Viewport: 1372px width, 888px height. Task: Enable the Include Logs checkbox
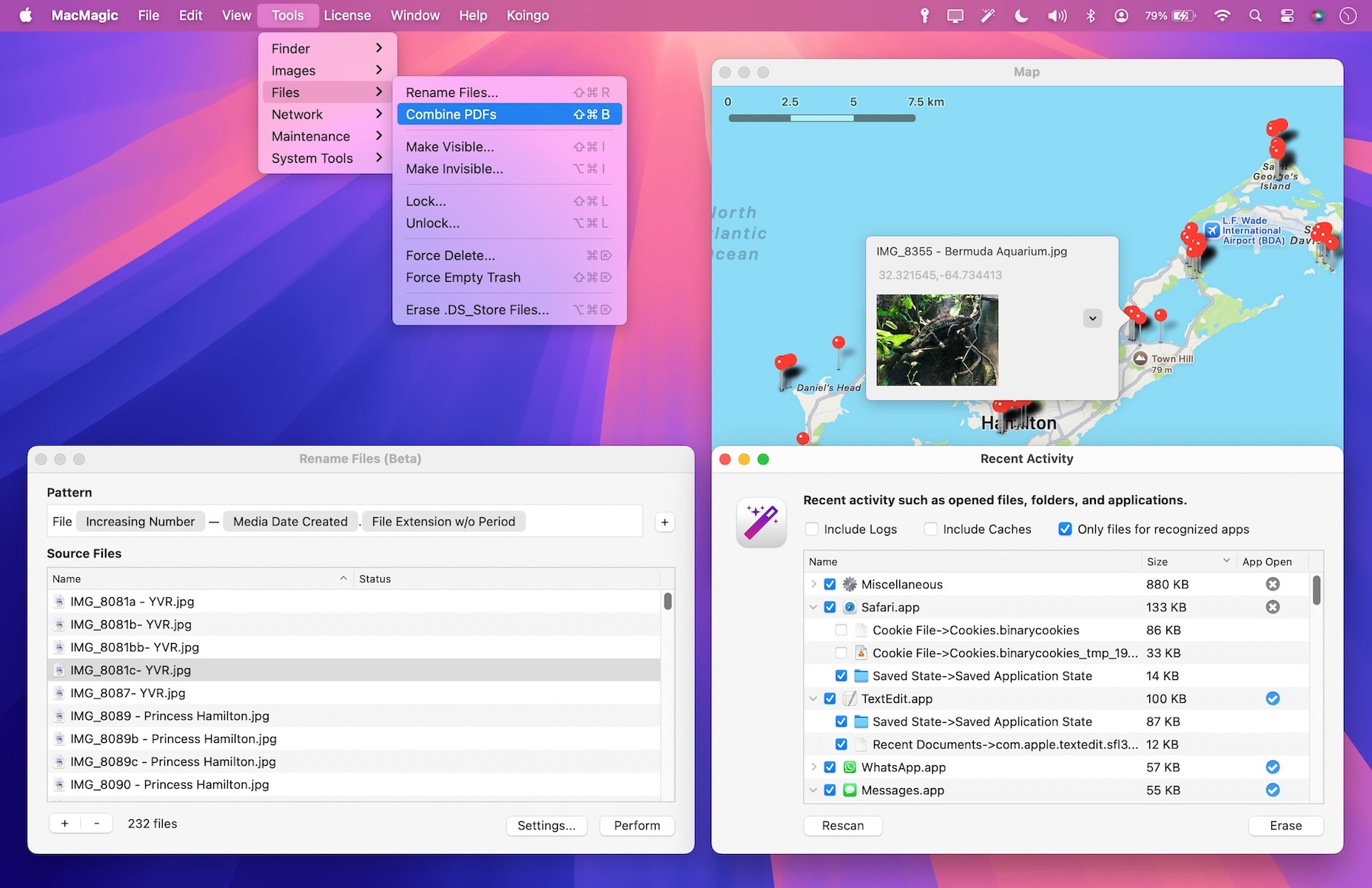[812, 529]
